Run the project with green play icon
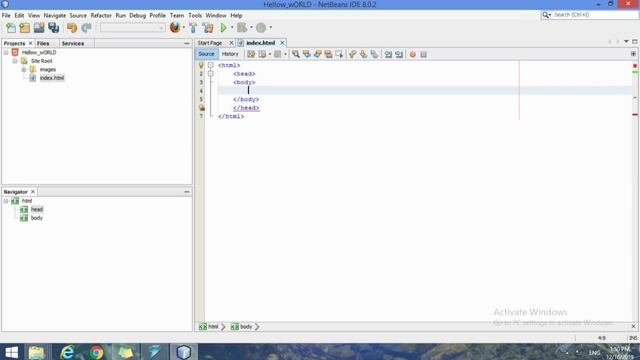640x360 pixels. coord(223,28)
